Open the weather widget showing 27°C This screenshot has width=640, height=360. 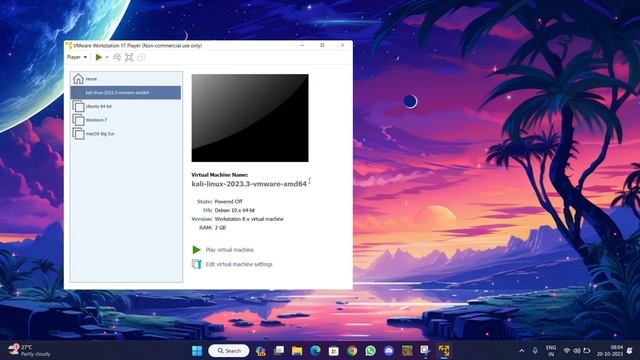pos(29,351)
